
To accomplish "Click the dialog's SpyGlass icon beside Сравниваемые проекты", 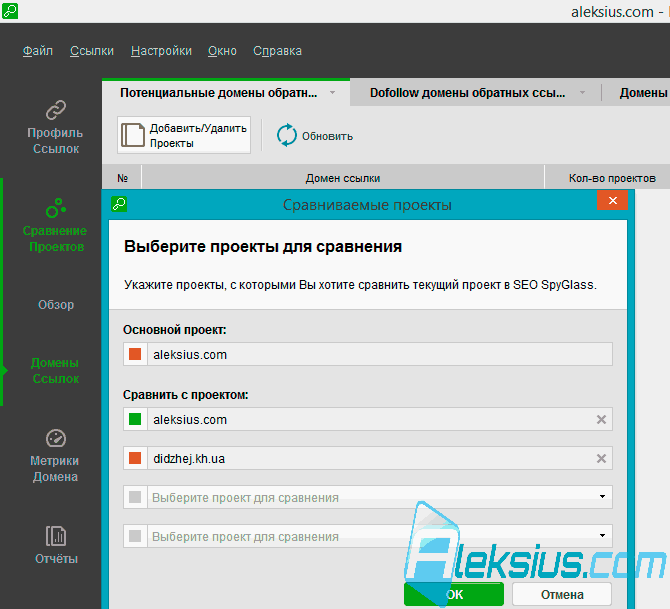I will pyautogui.click(x=119, y=204).
